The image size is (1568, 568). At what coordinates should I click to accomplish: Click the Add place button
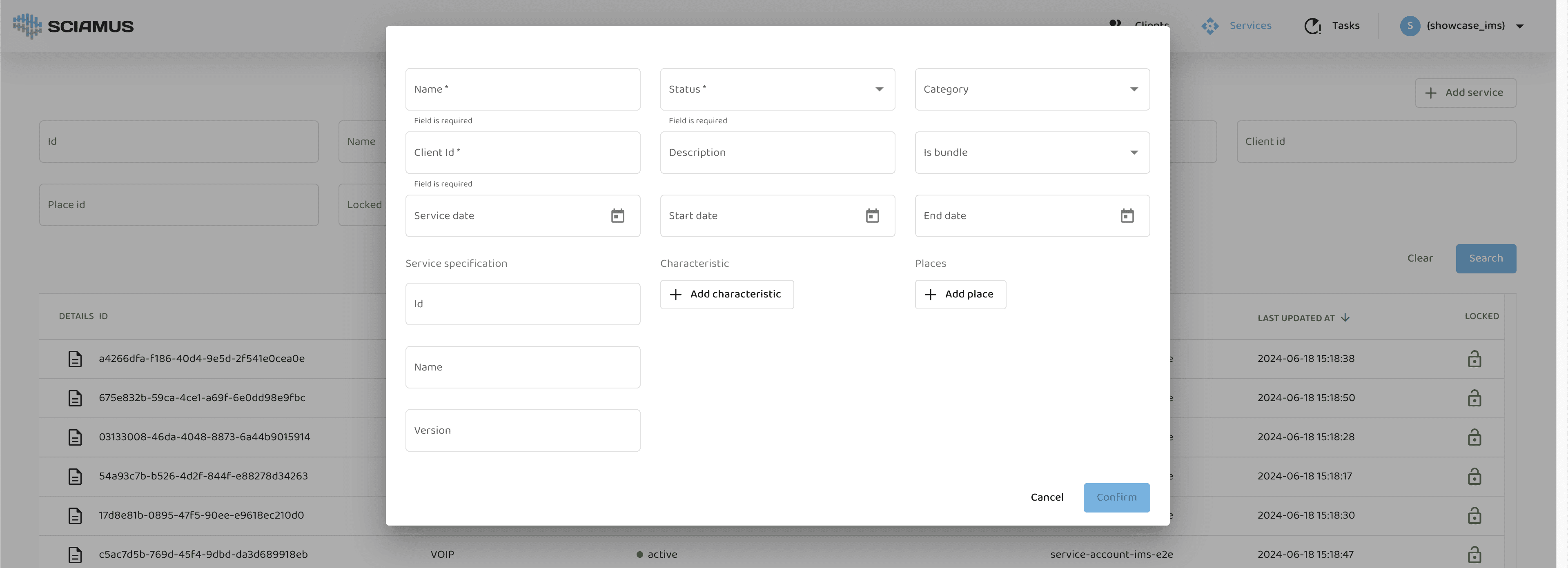point(960,294)
